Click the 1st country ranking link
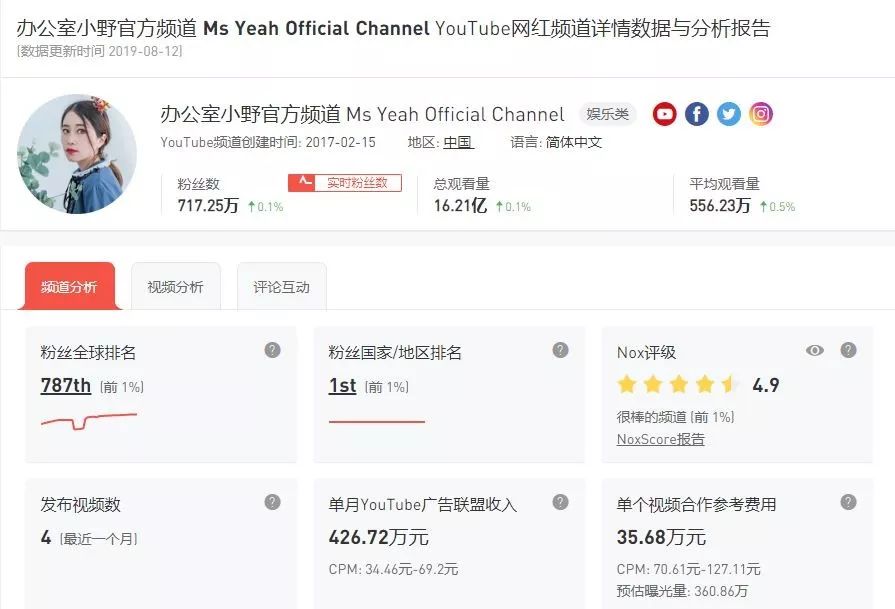This screenshot has height=609, width=895. [x=343, y=385]
